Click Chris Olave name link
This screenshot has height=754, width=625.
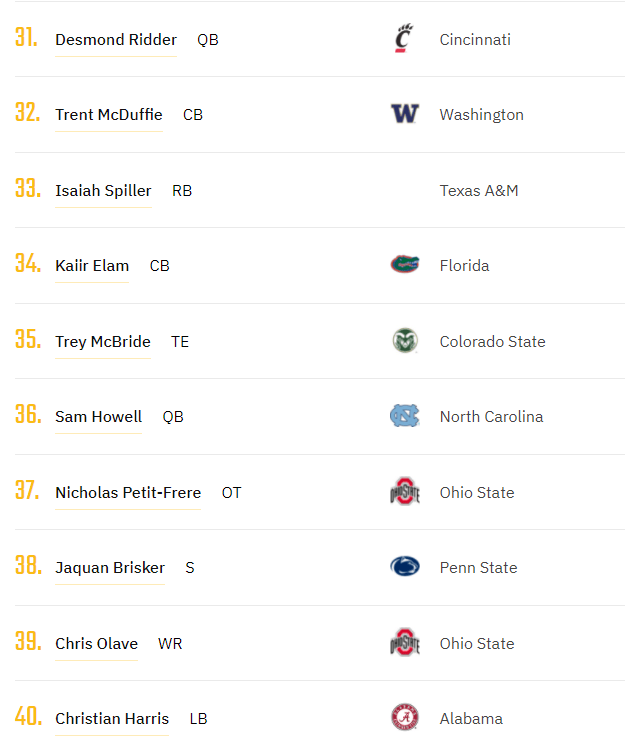96,644
